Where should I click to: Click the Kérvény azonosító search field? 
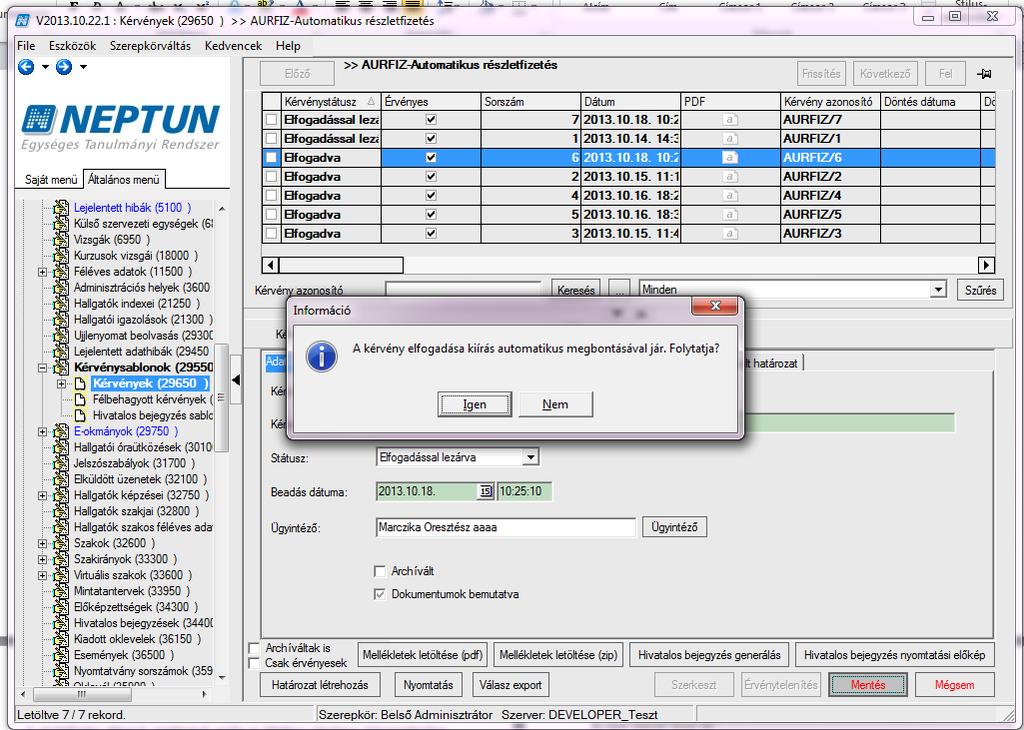pos(463,289)
